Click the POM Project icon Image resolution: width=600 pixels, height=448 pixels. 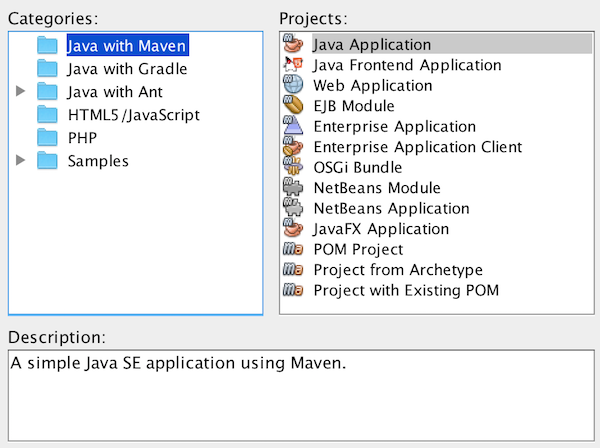293,250
